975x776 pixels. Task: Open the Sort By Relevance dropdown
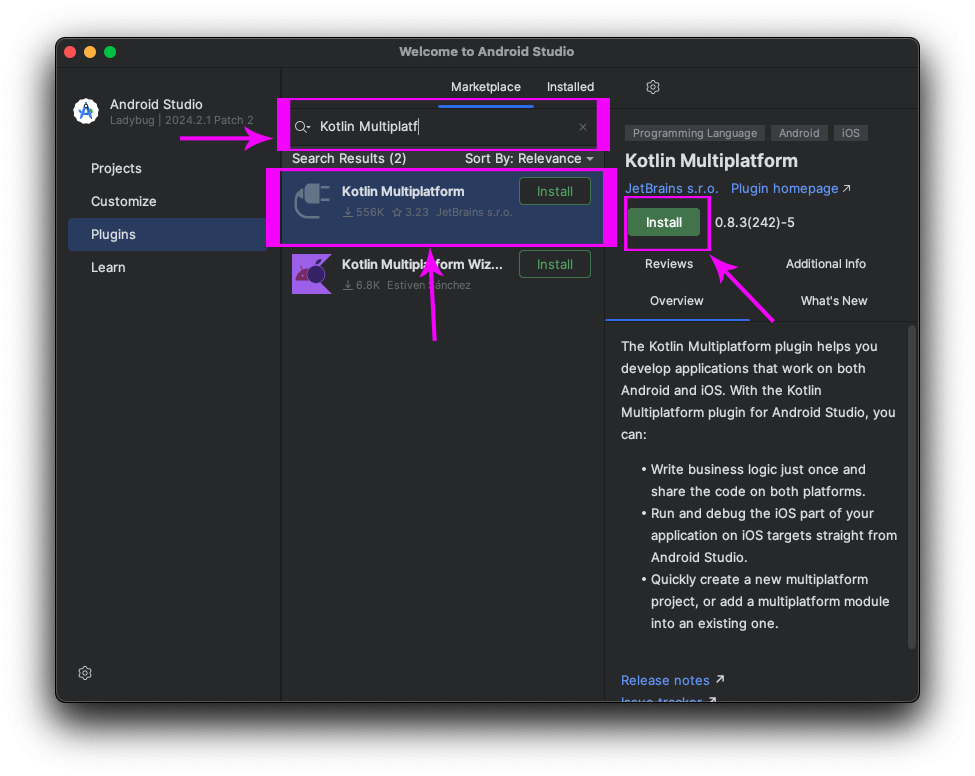coord(529,159)
